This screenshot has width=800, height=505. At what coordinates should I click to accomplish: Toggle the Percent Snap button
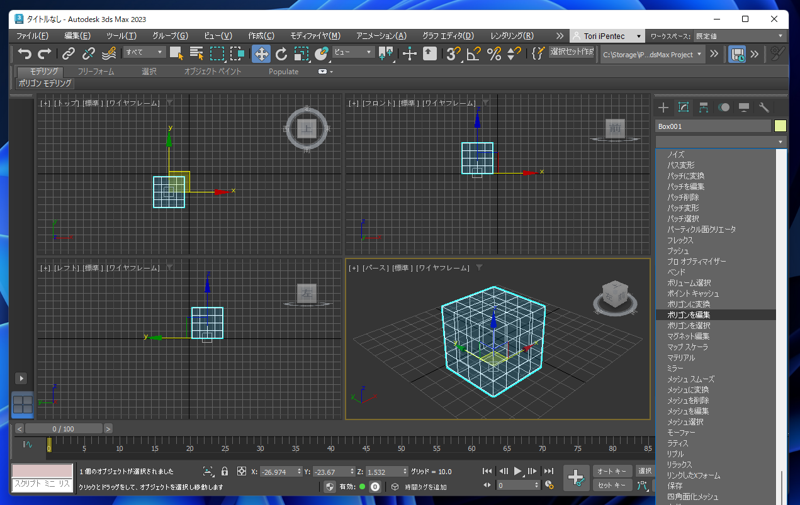tap(494, 54)
